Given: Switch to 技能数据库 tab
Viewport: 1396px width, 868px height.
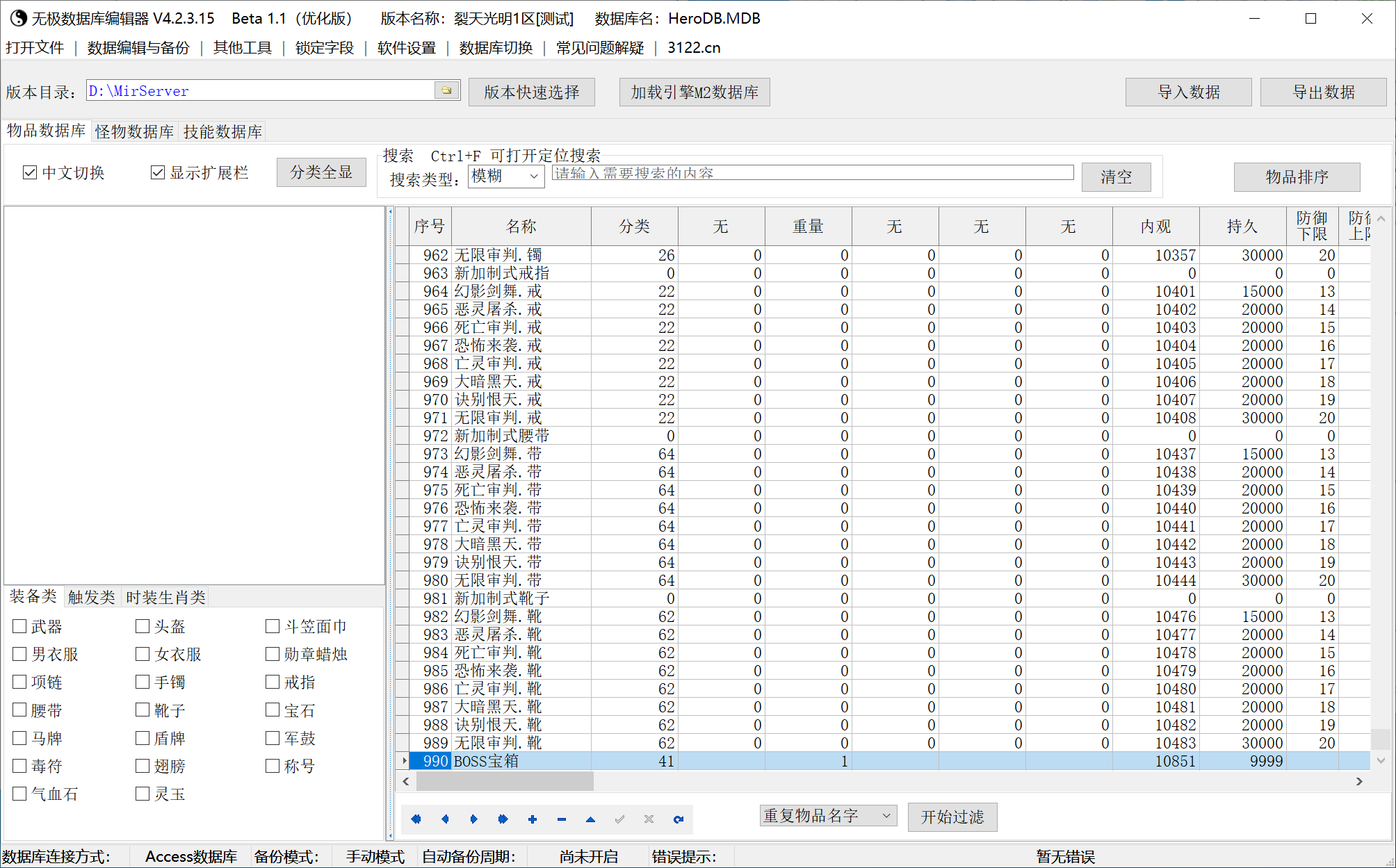Looking at the screenshot, I should pos(222,131).
